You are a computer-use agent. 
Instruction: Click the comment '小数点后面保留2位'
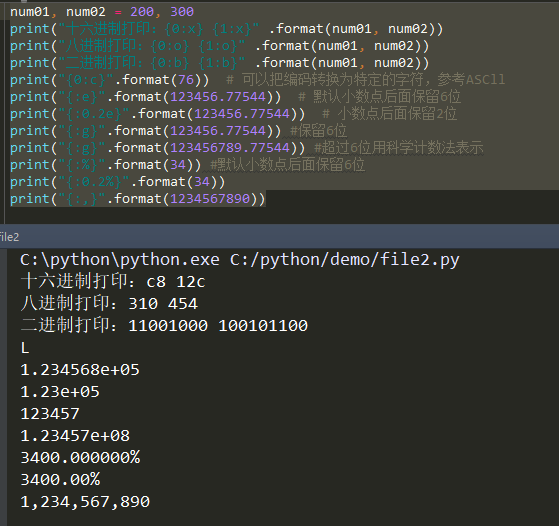tap(390, 114)
